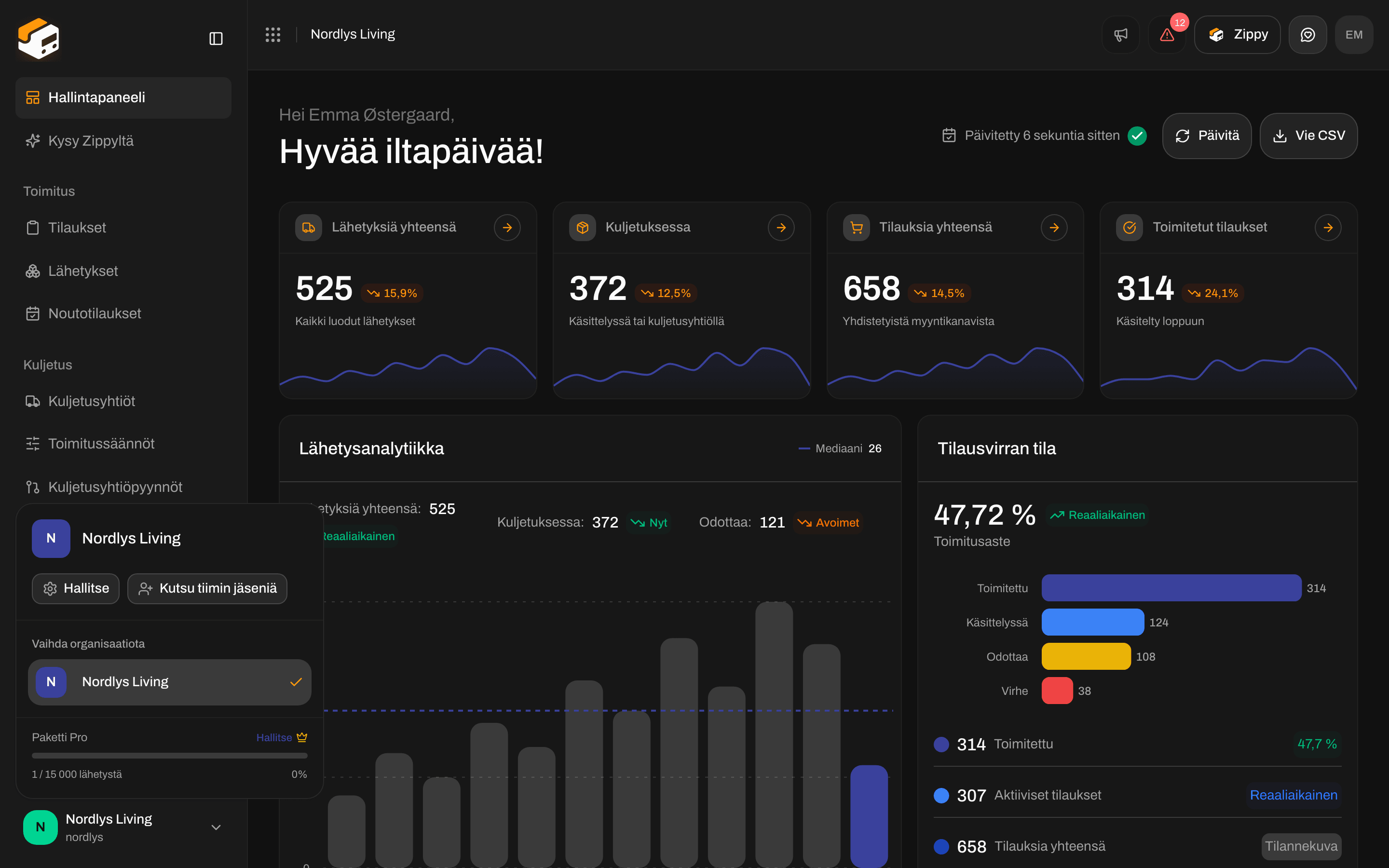Viewport: 1389px width, 868px height.
Task: Select Nordlys Living in organization switcher
Action: click(169, 682)
